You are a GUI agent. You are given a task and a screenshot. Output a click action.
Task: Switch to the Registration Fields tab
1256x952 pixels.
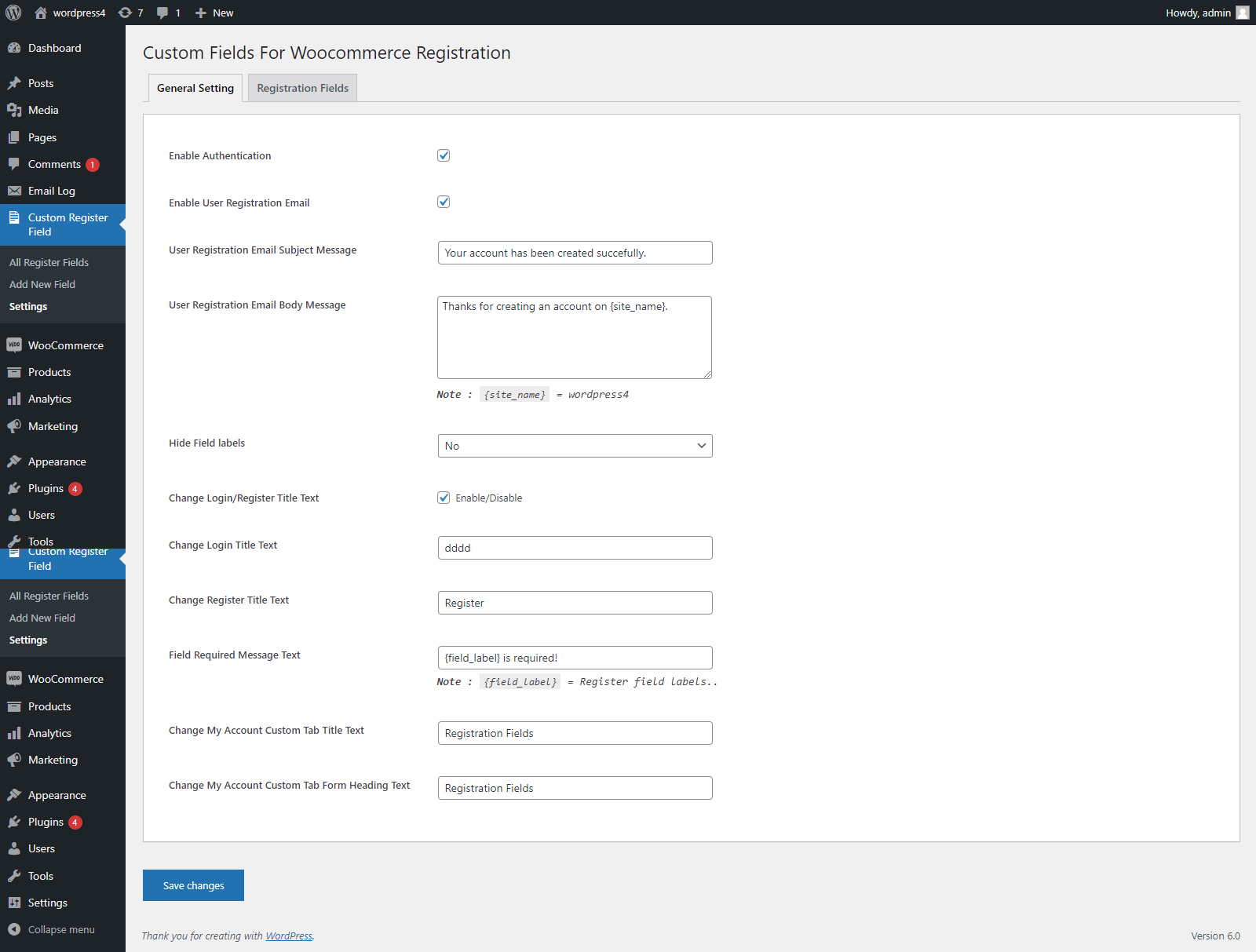(x=301, y=87)
